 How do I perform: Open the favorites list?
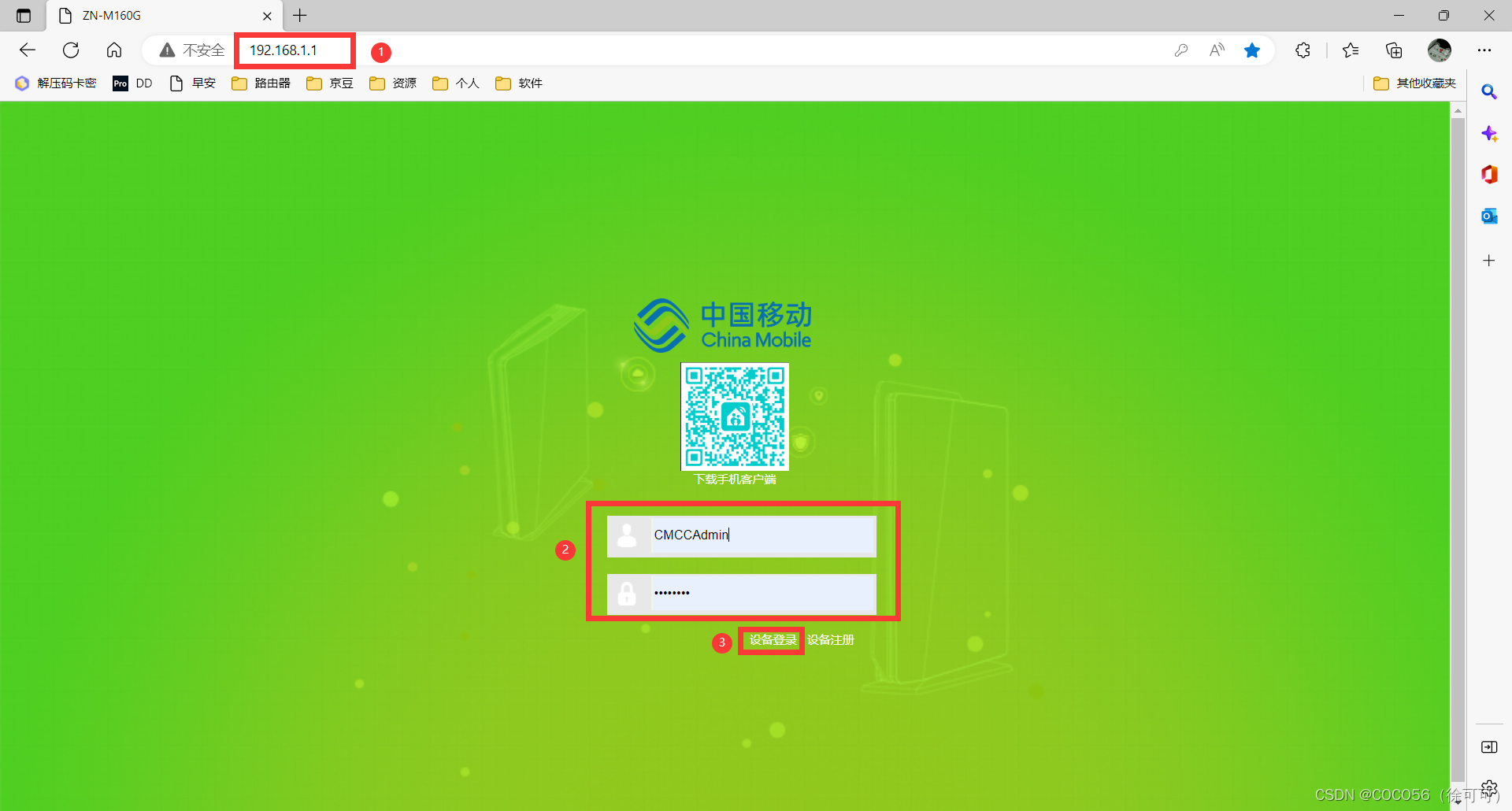[1351, 50]
